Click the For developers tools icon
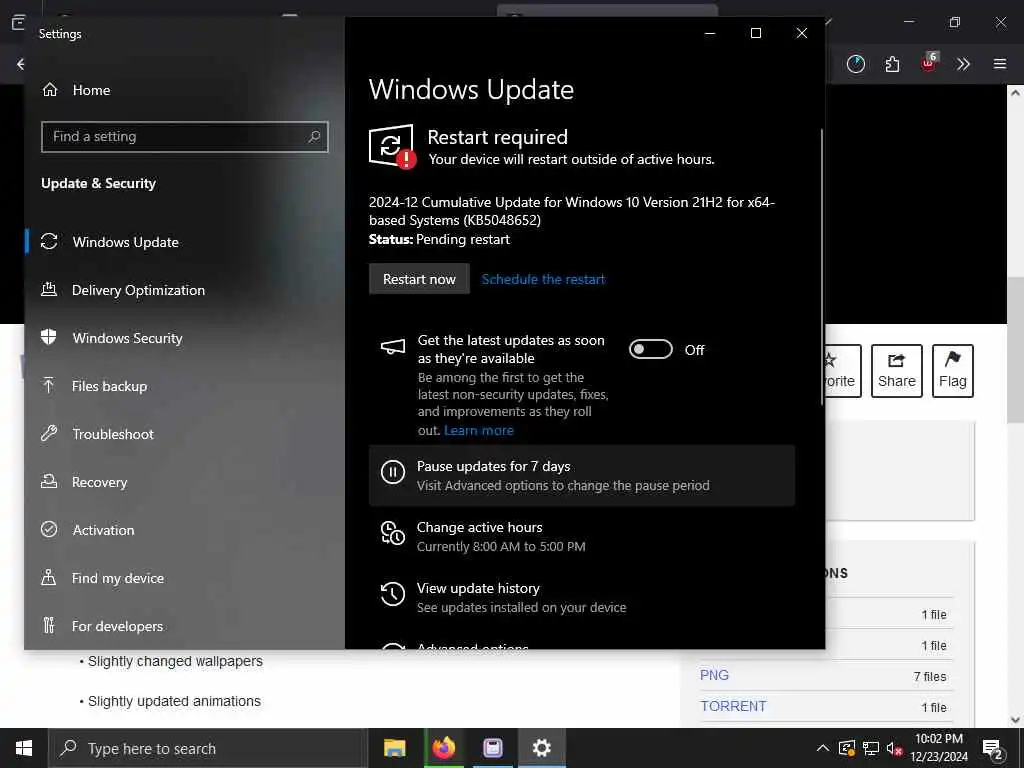1024x768 pixels. [x=49, y=626]
